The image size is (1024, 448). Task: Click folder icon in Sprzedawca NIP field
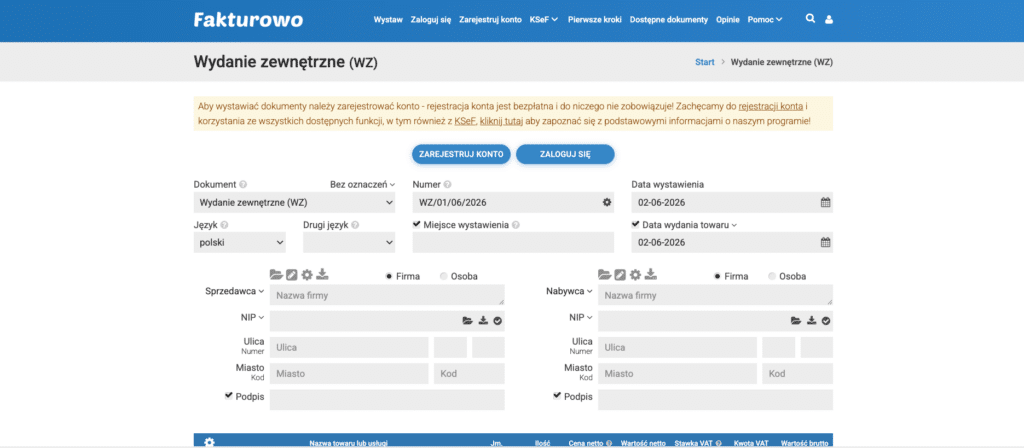pyautogui.click(x=467, y=321)
